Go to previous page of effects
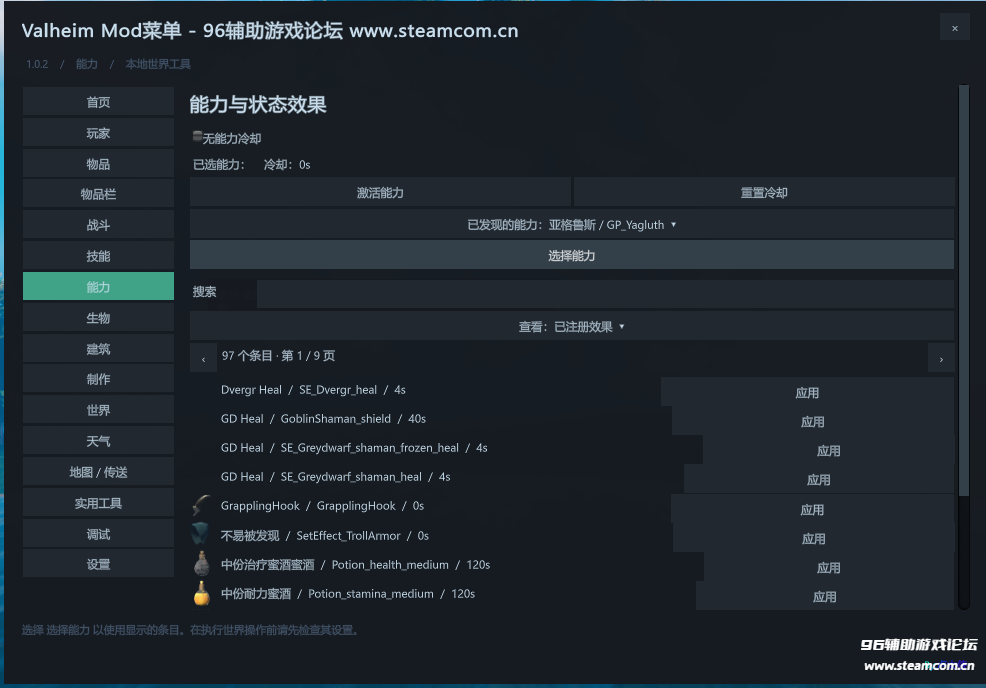Viewport: 986px width, 688px height. (203, 358)
